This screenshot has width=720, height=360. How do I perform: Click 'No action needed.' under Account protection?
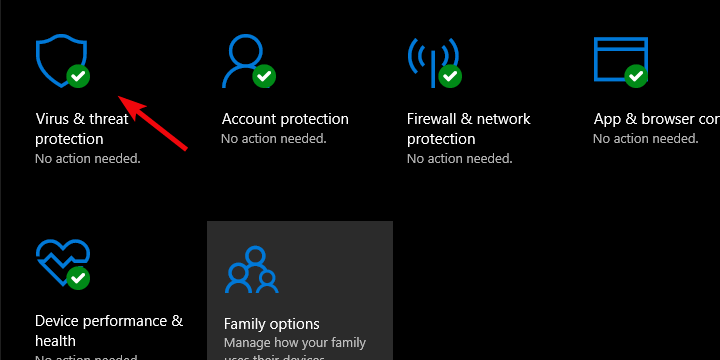coord(274,139)
